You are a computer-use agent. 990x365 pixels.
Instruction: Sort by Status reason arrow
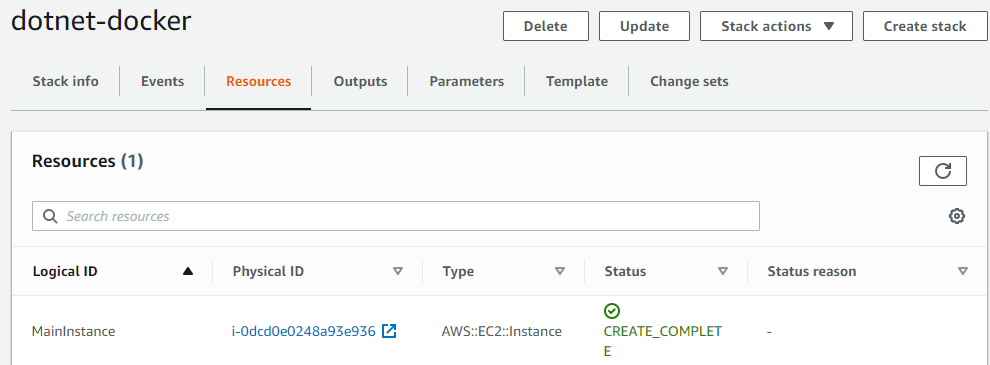(x=962, y=272)
